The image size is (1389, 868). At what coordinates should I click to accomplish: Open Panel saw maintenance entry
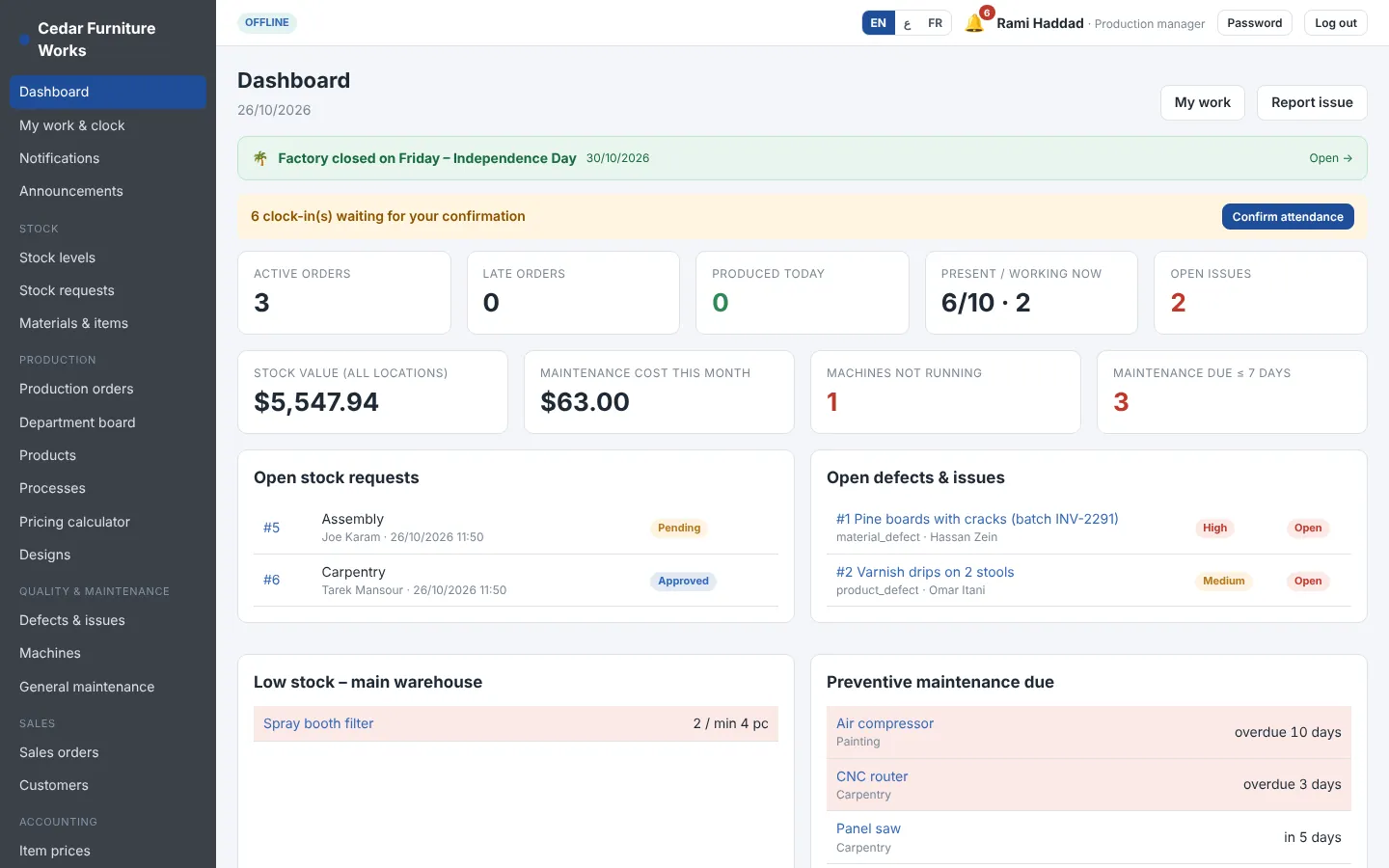[x=868, y=828]
